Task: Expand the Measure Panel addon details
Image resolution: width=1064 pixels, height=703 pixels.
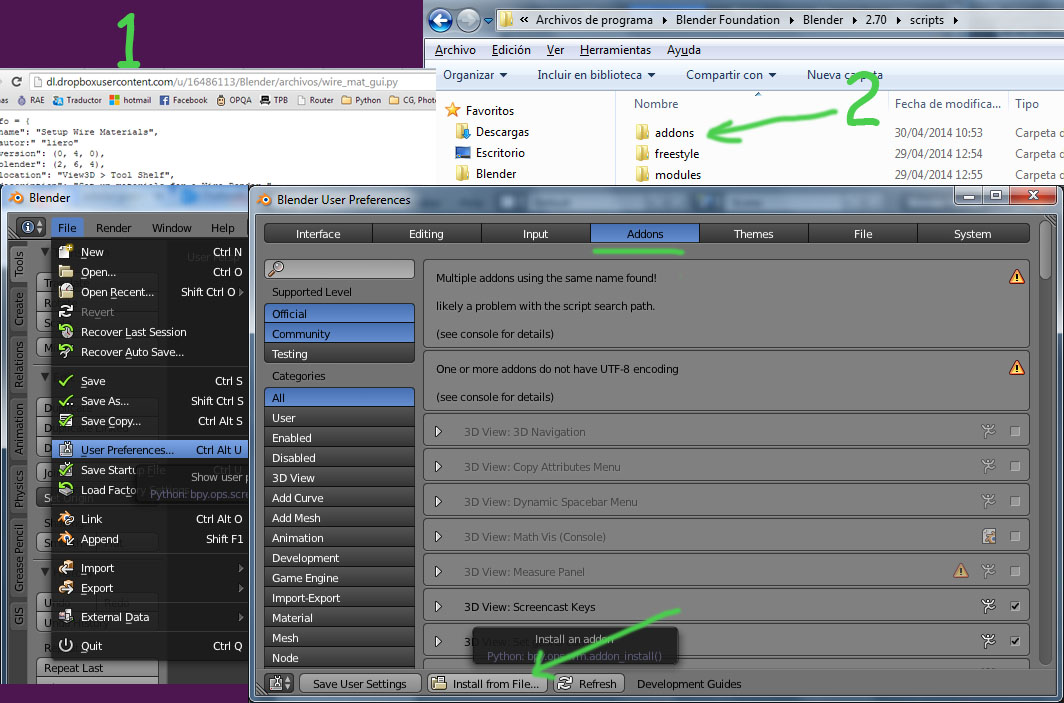Action: click(438, 571)
